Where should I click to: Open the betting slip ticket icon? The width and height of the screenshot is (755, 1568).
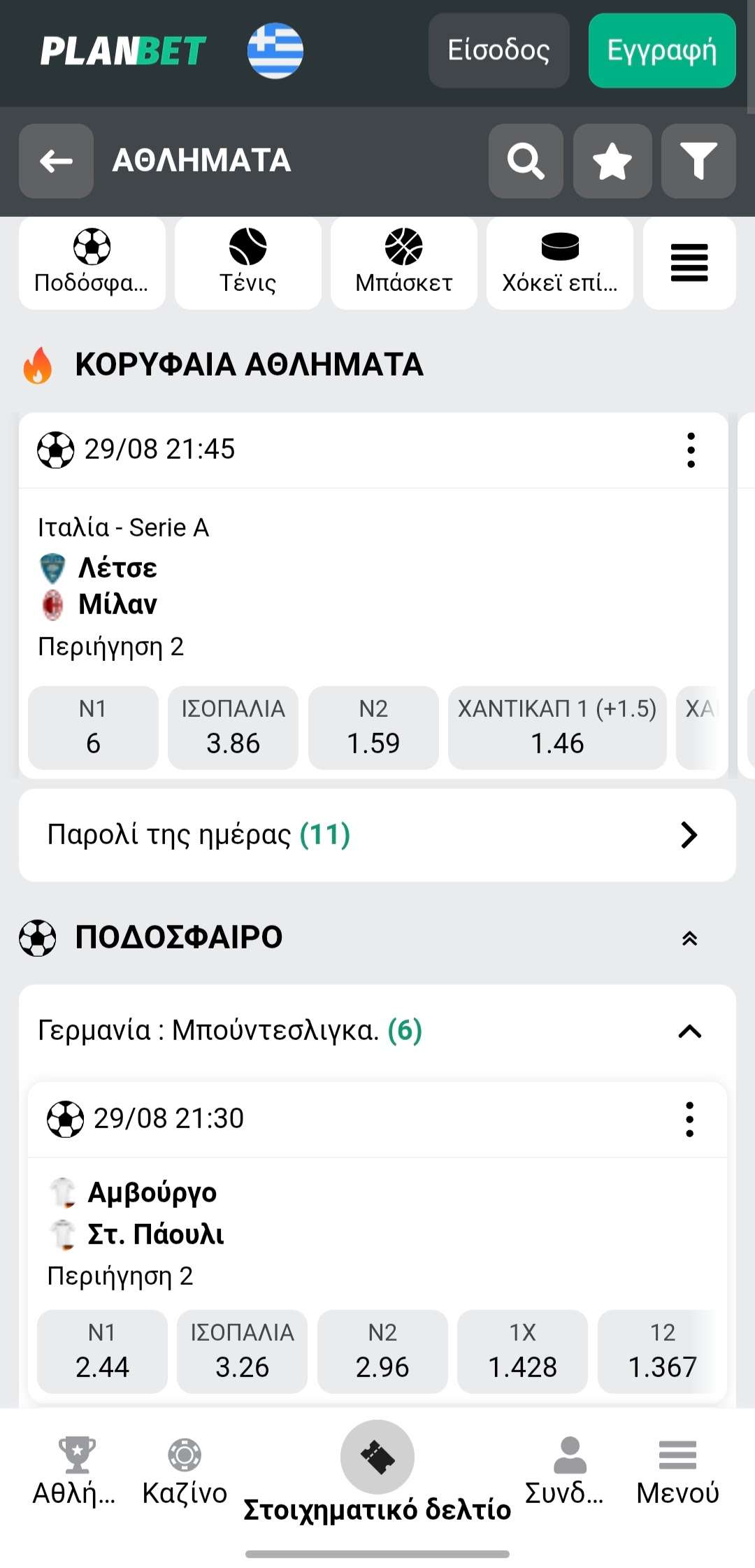coord(377,1457)
